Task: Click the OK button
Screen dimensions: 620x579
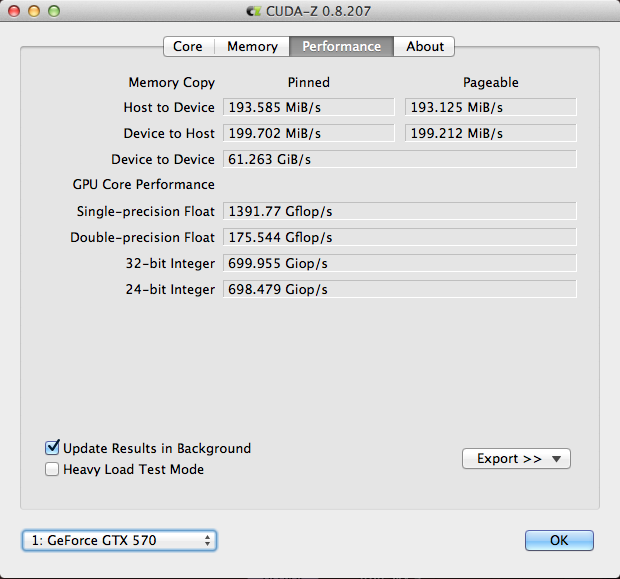Action: (559, 540)
